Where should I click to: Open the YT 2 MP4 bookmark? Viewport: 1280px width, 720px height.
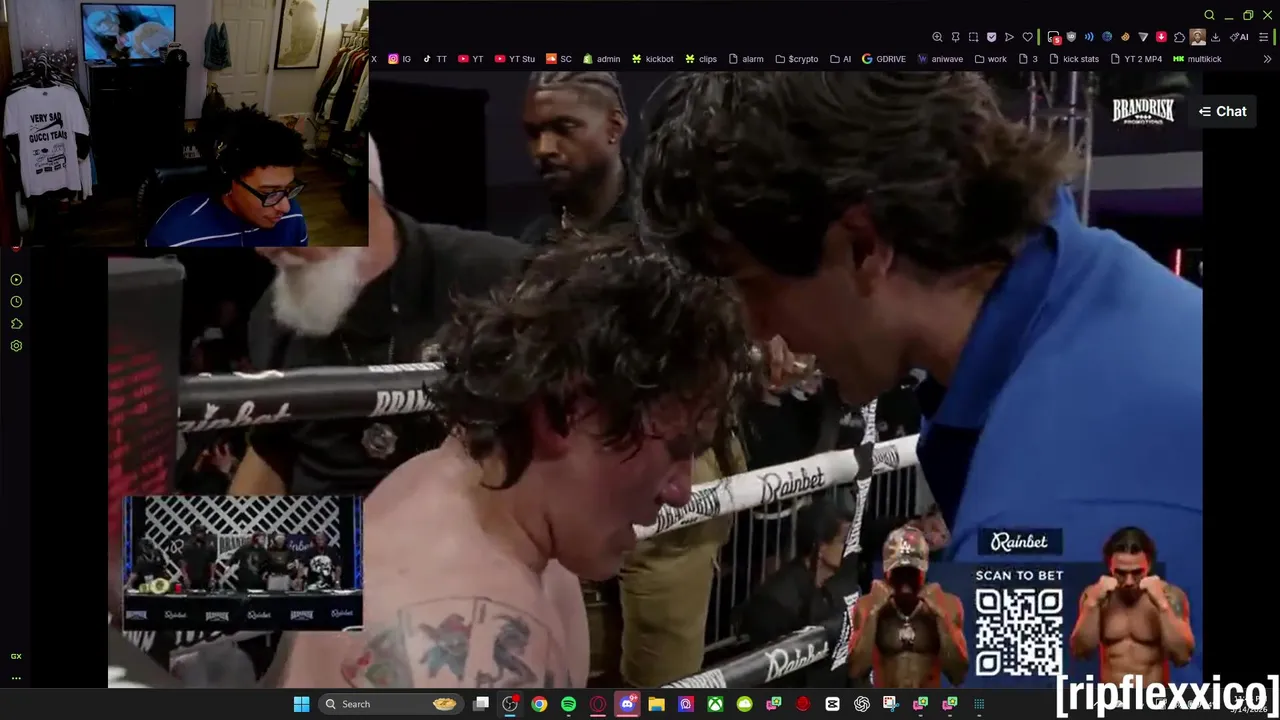pos(1136,59)
